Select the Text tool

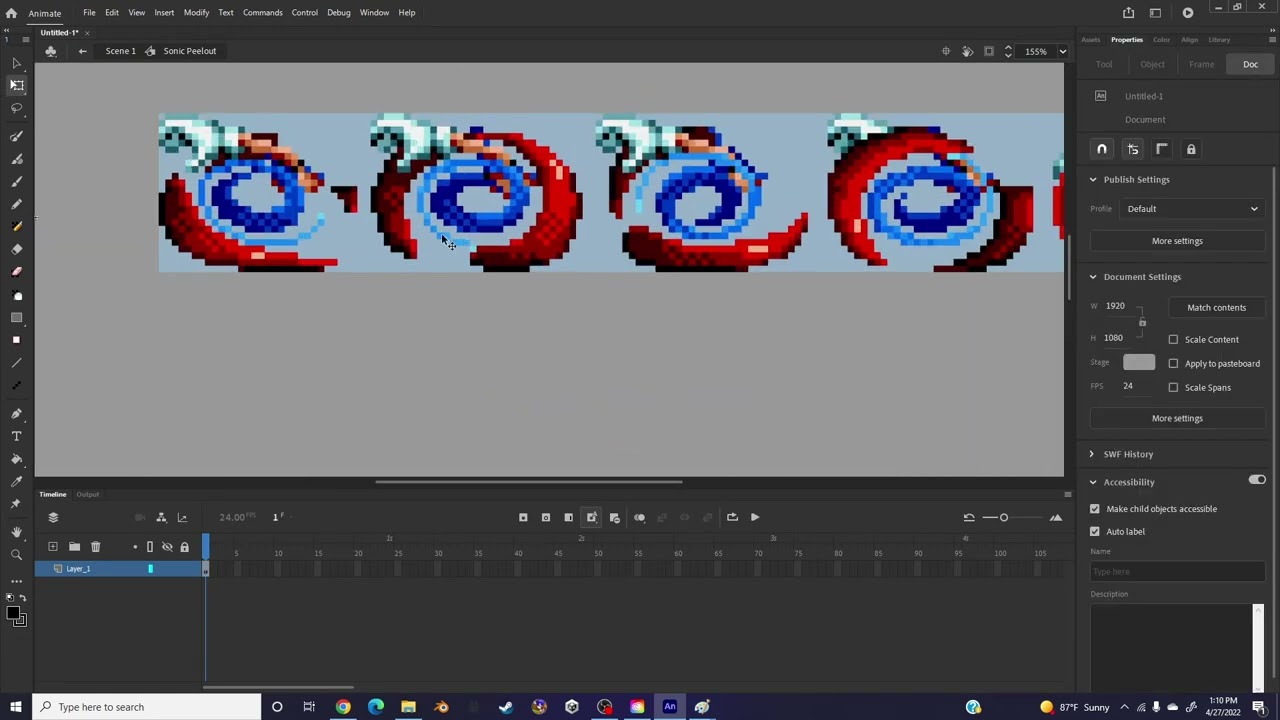[16, 437]
